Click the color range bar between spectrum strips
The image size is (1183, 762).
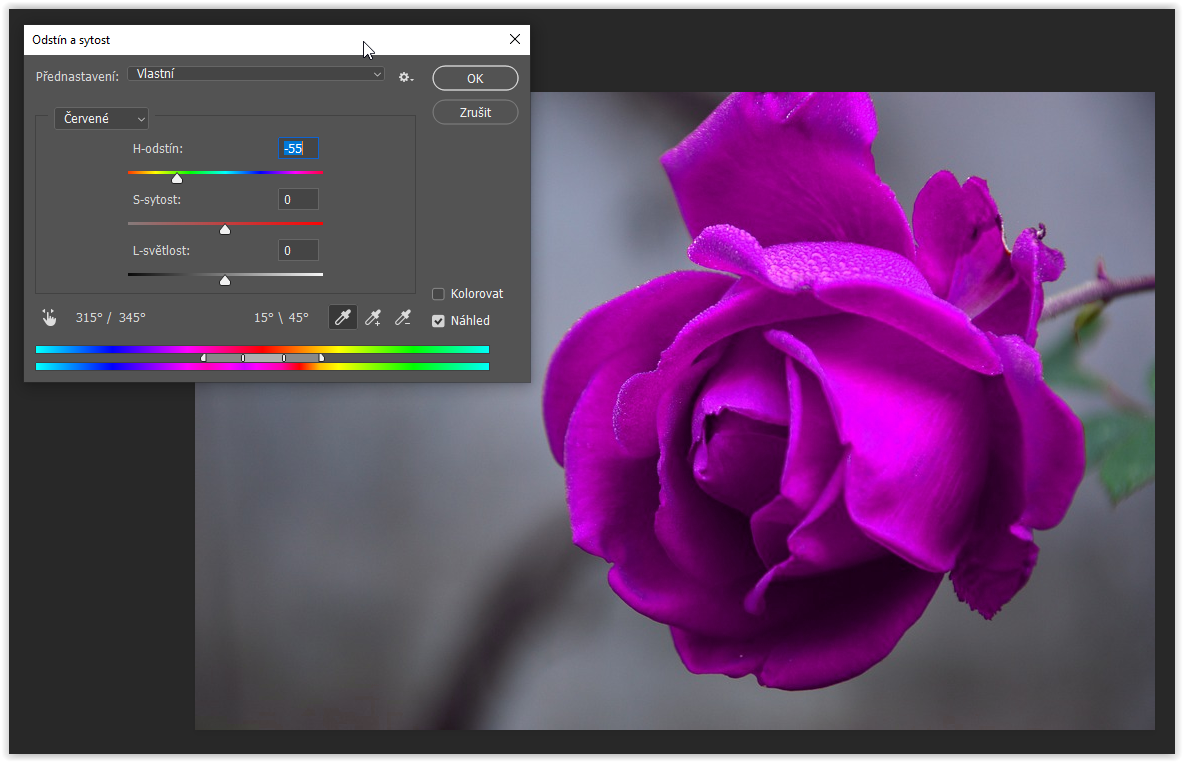tap(263, 358)
